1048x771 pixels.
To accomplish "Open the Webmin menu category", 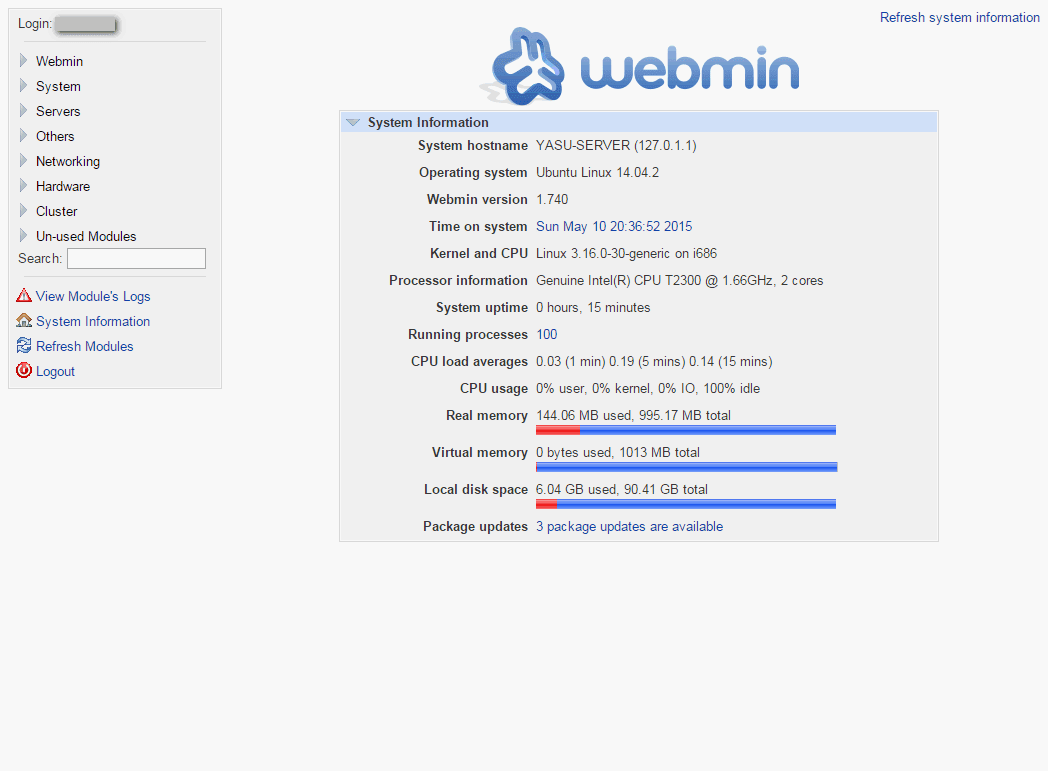I will tap(59, 61).
